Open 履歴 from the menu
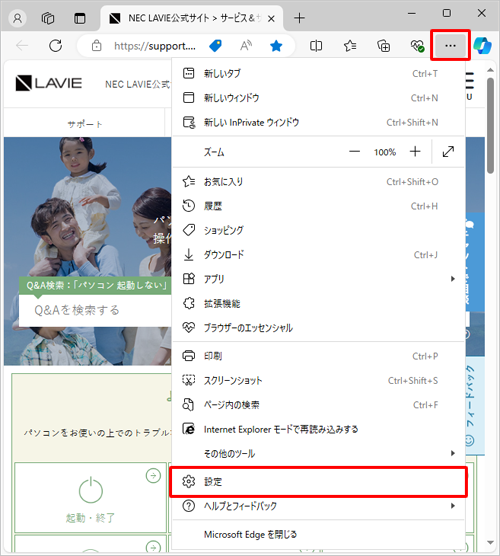The image size is (500, 556). pyautogui.click(x=318, y=206)
